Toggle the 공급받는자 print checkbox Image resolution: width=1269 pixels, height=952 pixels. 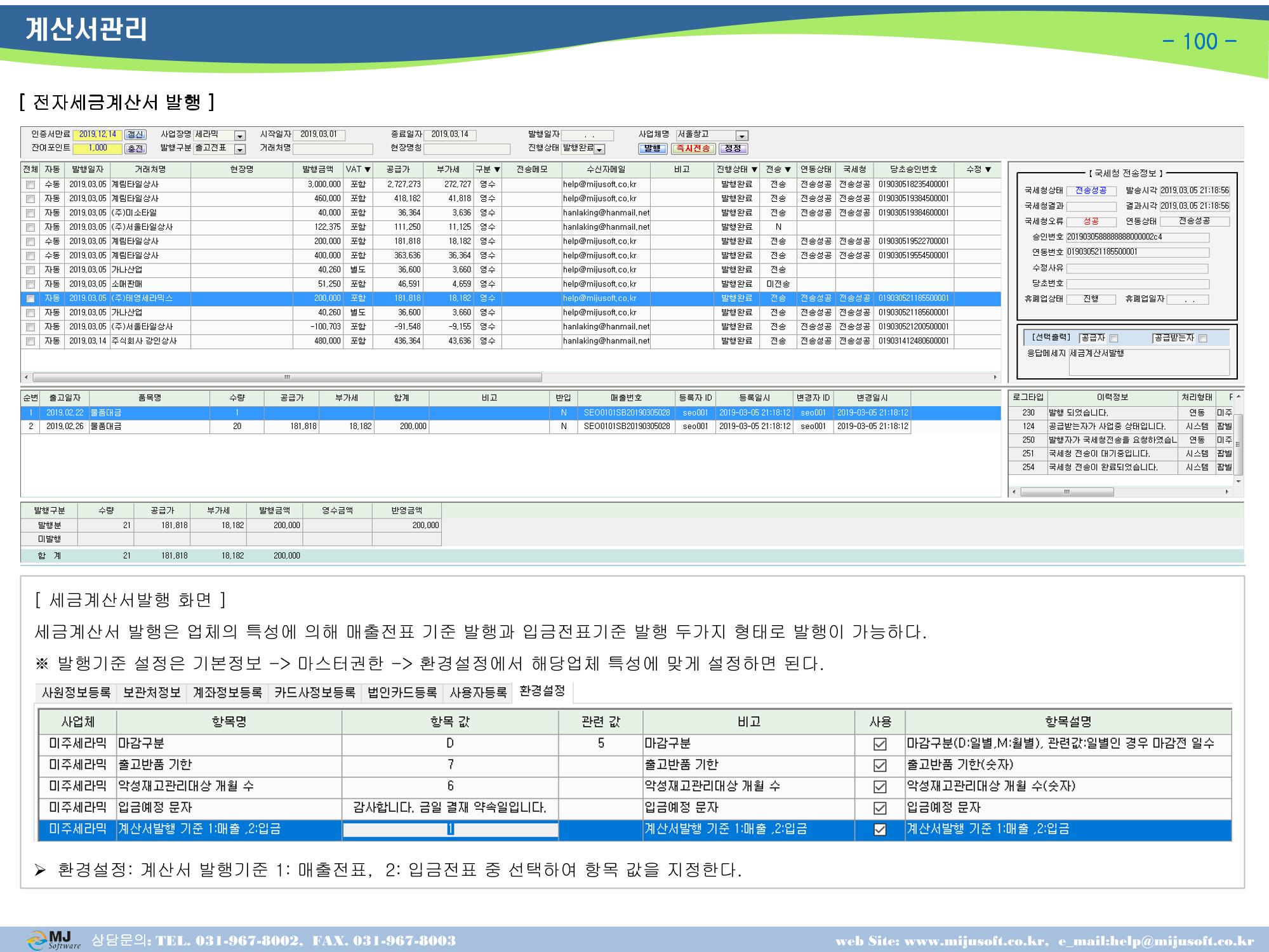1202,338
